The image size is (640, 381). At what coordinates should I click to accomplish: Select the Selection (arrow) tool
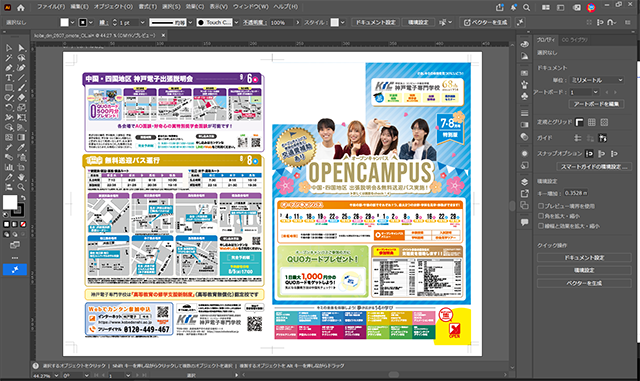pos(9,48)
